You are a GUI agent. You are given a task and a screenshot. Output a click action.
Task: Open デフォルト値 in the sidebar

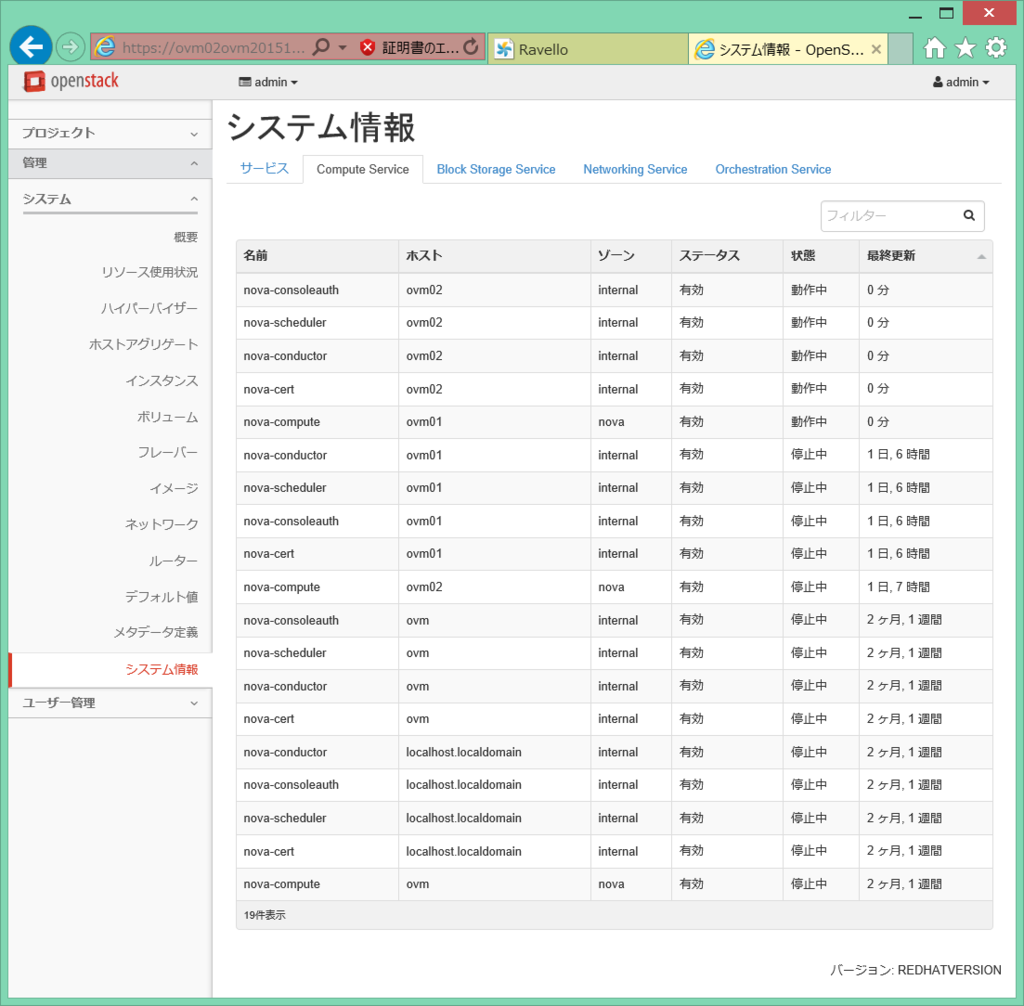pyautogui.click(x=161, y=597)
